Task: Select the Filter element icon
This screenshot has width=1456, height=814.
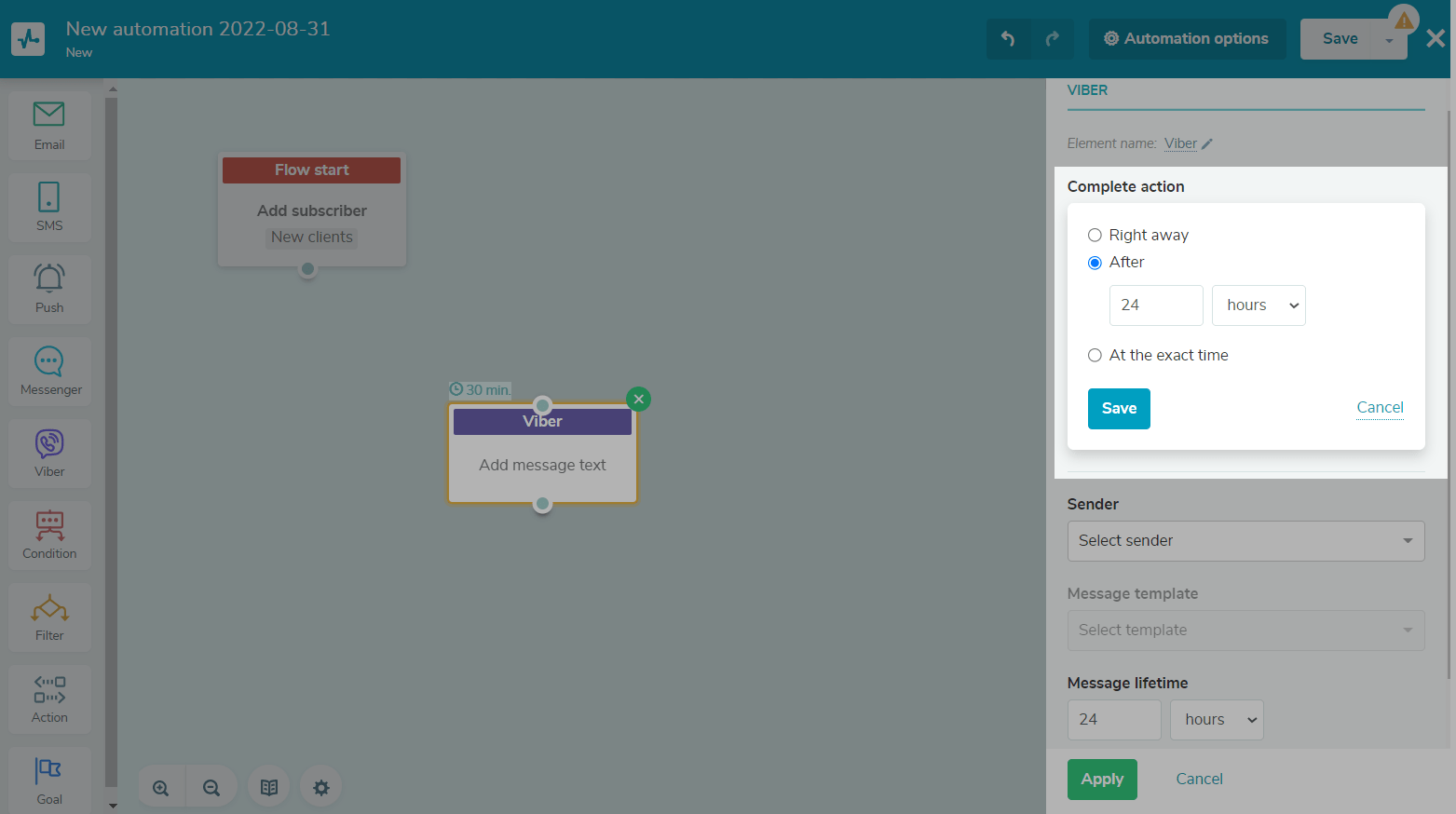Action: point(49,617)
